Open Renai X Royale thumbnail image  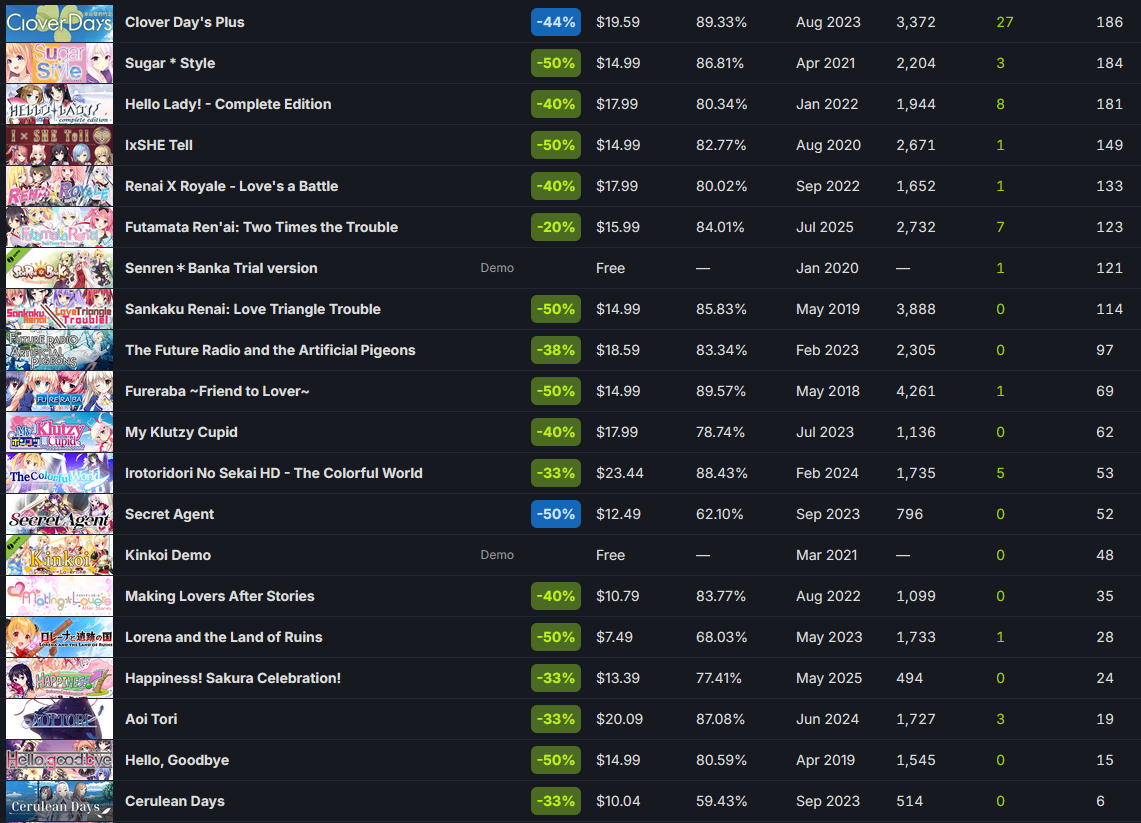point(60,186)
